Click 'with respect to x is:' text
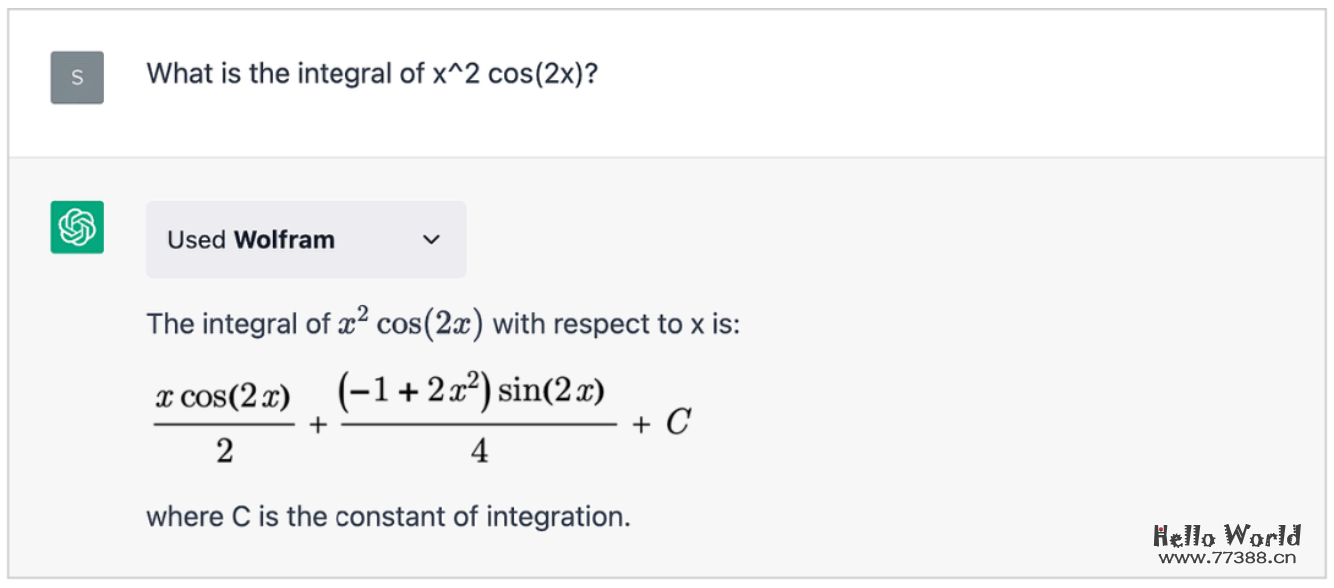The image size is (1334, 588). click(616, 324)
